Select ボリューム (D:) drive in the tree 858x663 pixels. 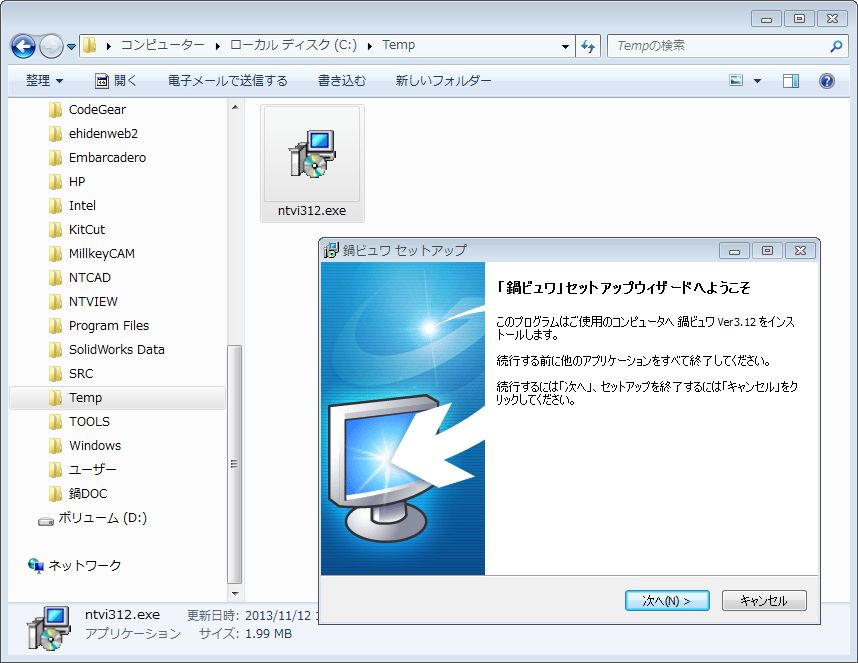[102, 518]
